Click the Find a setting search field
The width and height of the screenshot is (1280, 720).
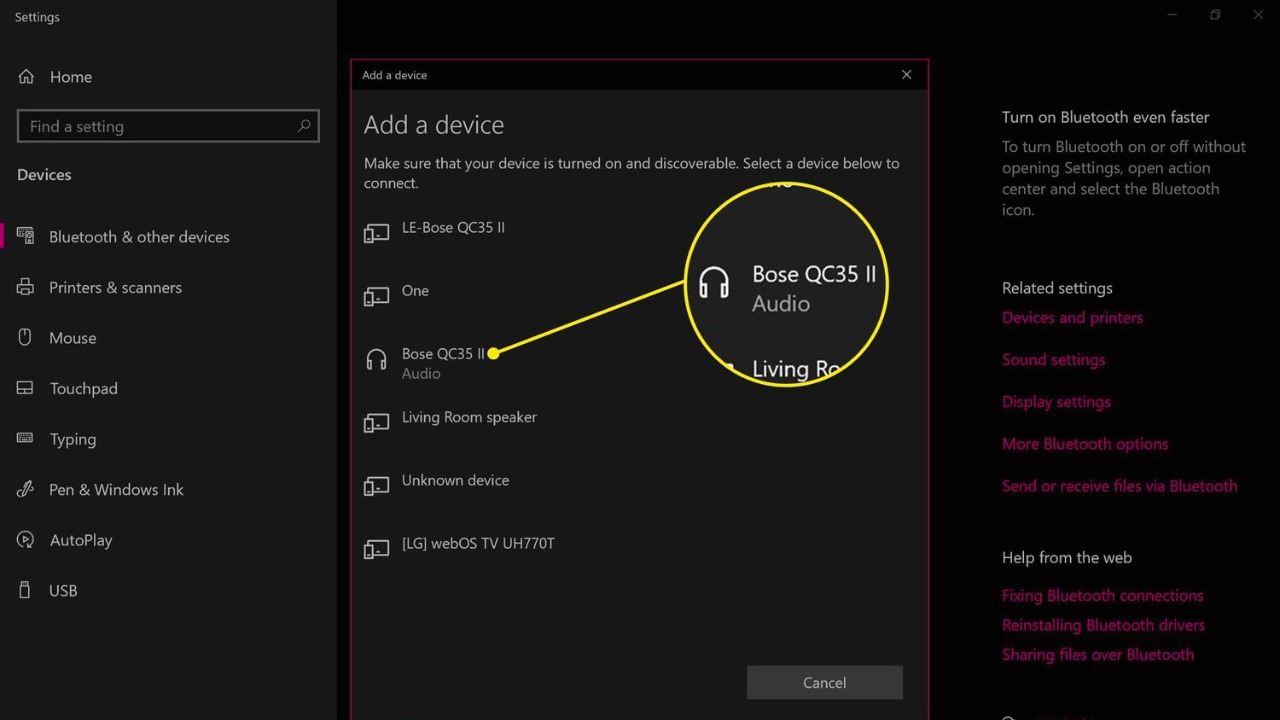coord(168,126)
